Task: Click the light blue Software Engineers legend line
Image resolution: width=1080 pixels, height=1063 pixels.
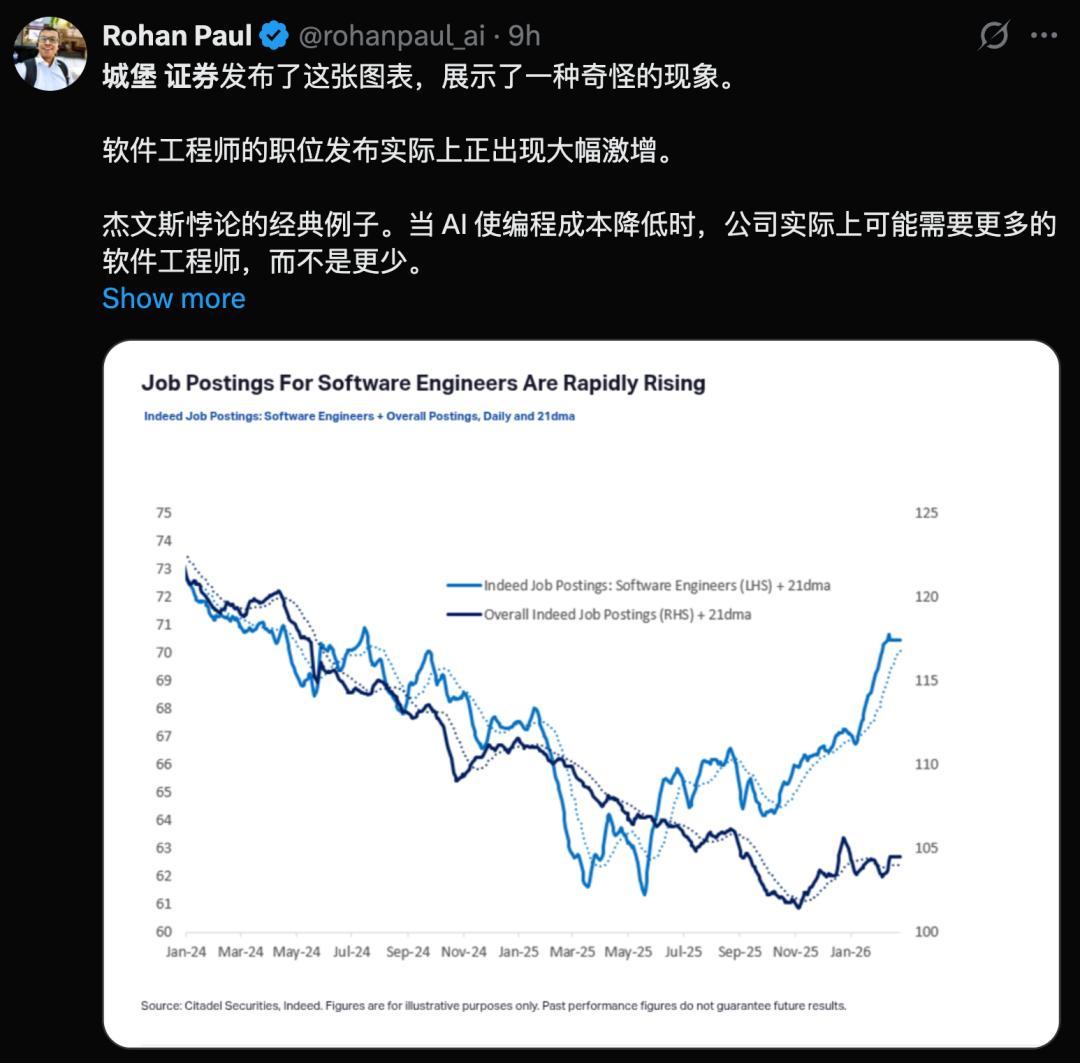Action: click(464, 586)
